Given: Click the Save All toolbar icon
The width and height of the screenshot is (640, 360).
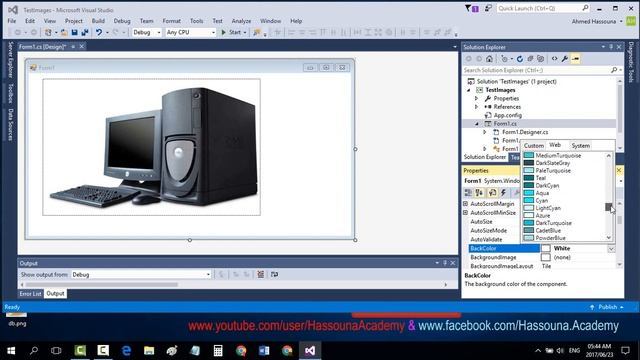Looking at the screenshot, I should click(x=85, y=32).
